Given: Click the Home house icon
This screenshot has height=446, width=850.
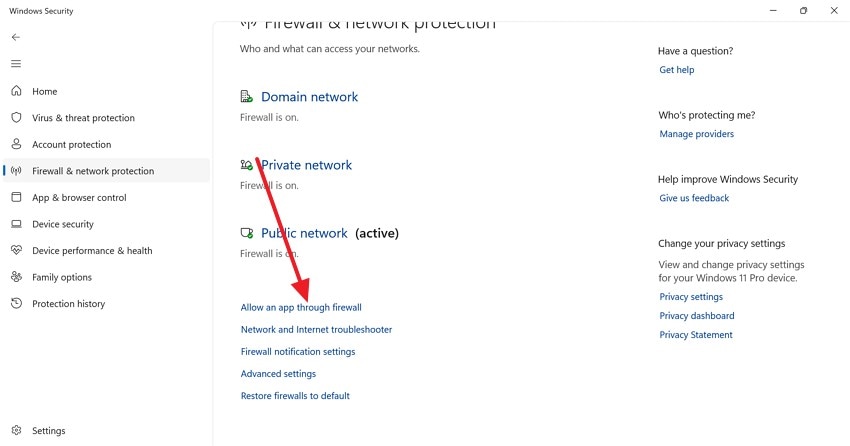Looking at the screenshot, I should click(16, 91).
